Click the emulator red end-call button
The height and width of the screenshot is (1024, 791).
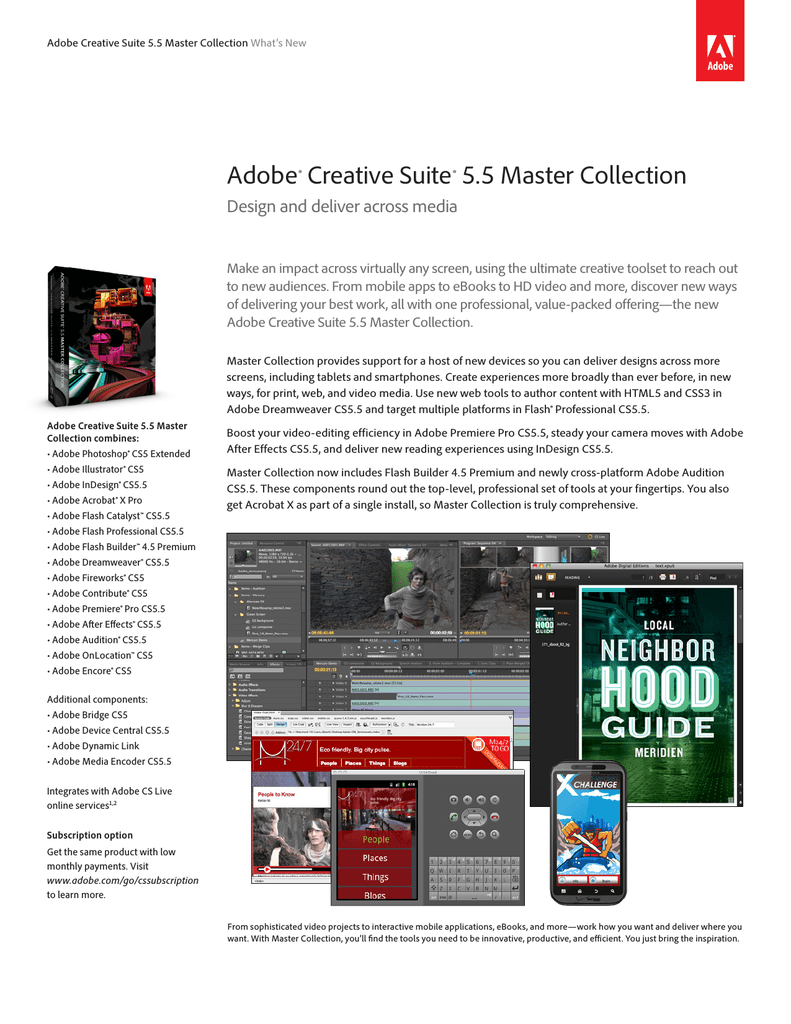coord(494,817)
